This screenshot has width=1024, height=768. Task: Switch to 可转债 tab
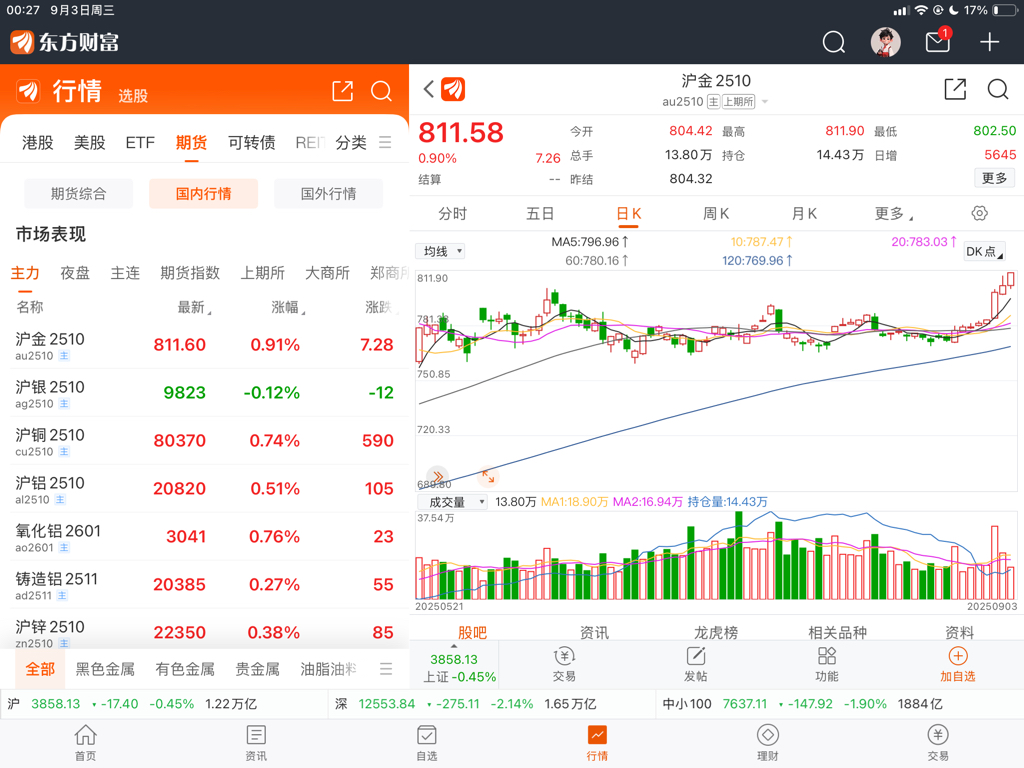coord(251,142)
